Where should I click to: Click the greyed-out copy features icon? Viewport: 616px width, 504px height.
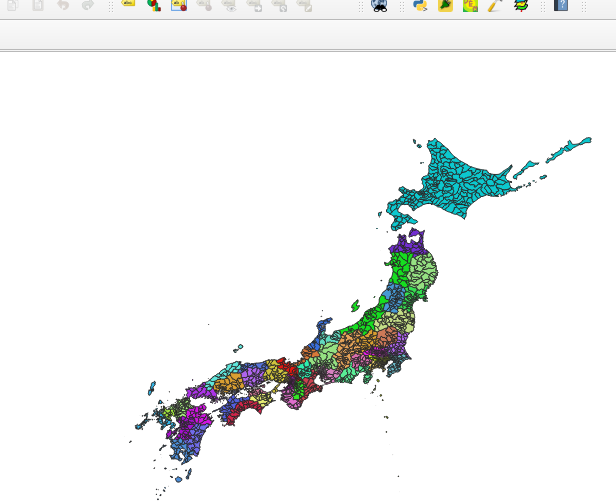13,4
